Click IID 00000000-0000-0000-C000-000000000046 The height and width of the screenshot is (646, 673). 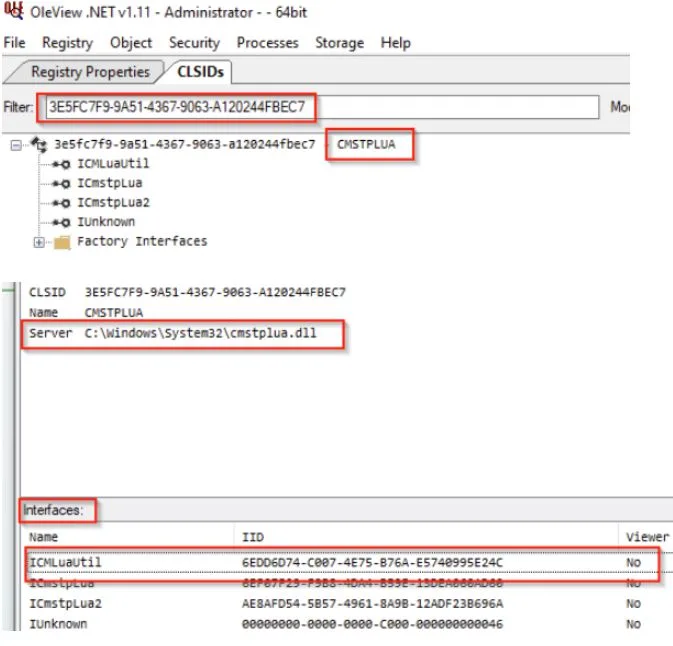372,624
